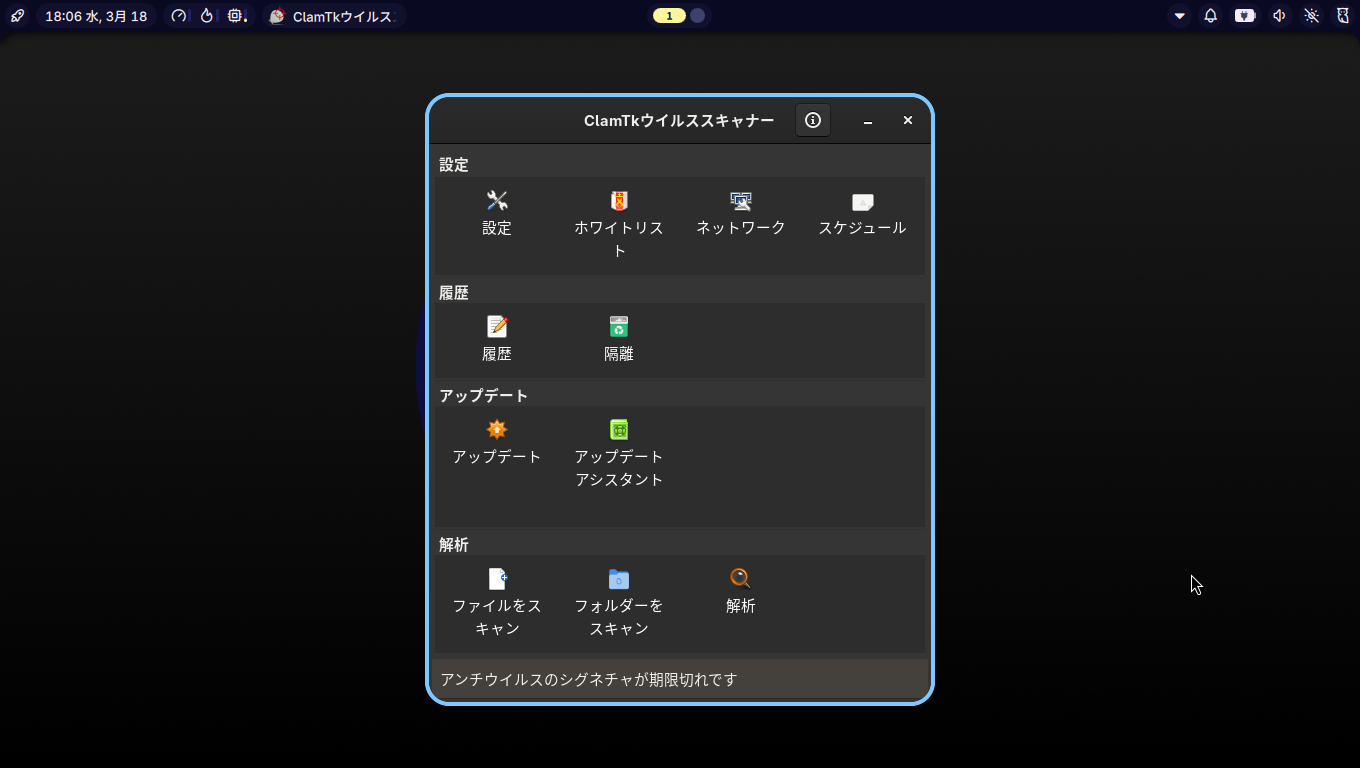Launch the アップデートアシスタント icon
Image resolution: width=1360 pixels, height=768 pixels.
[x=619, y=430]
